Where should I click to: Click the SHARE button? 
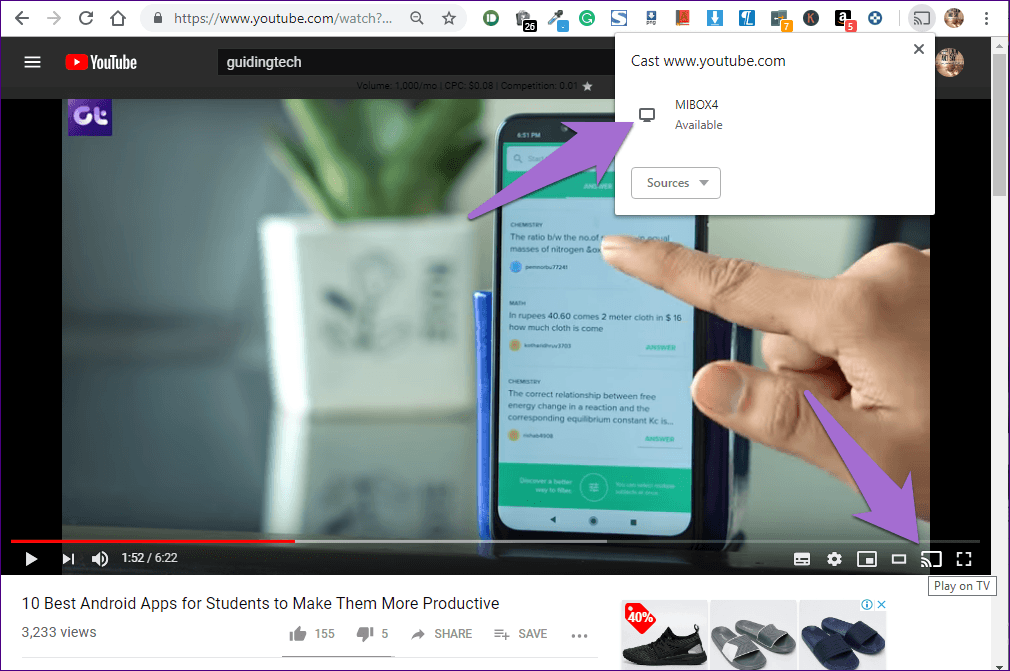pos(441,634)
